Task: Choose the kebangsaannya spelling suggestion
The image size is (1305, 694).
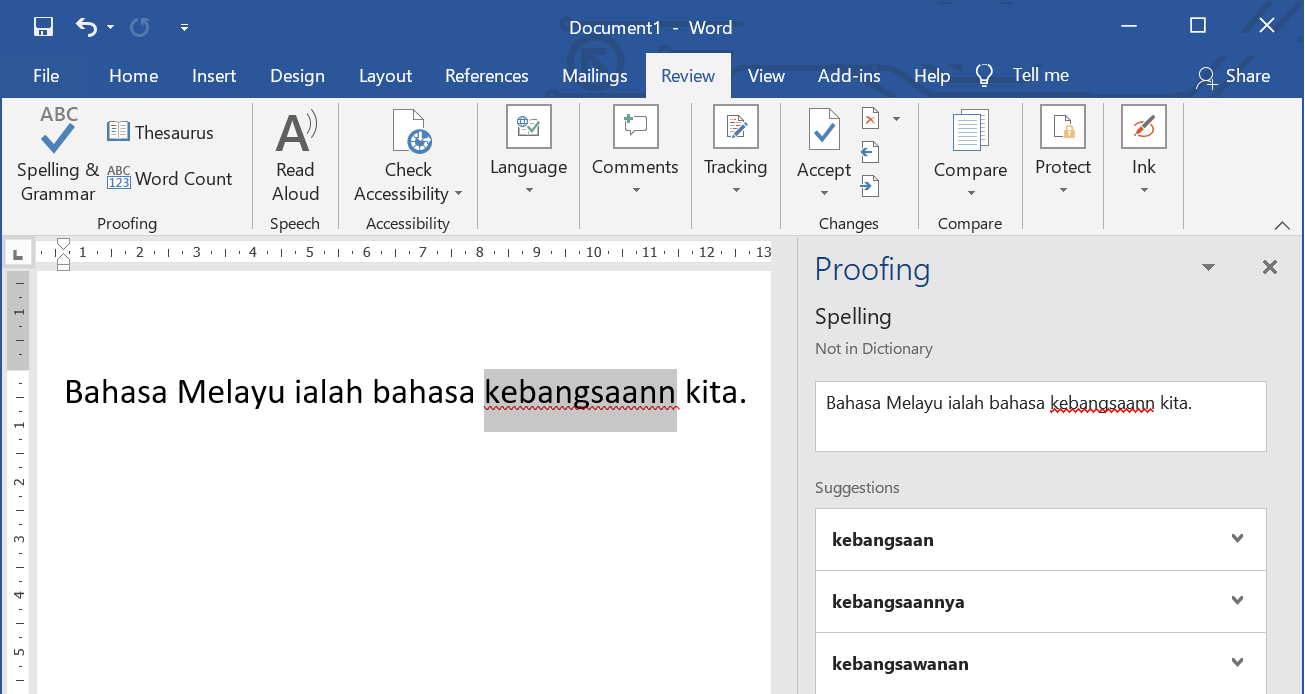Action: (x=898, y=602)
